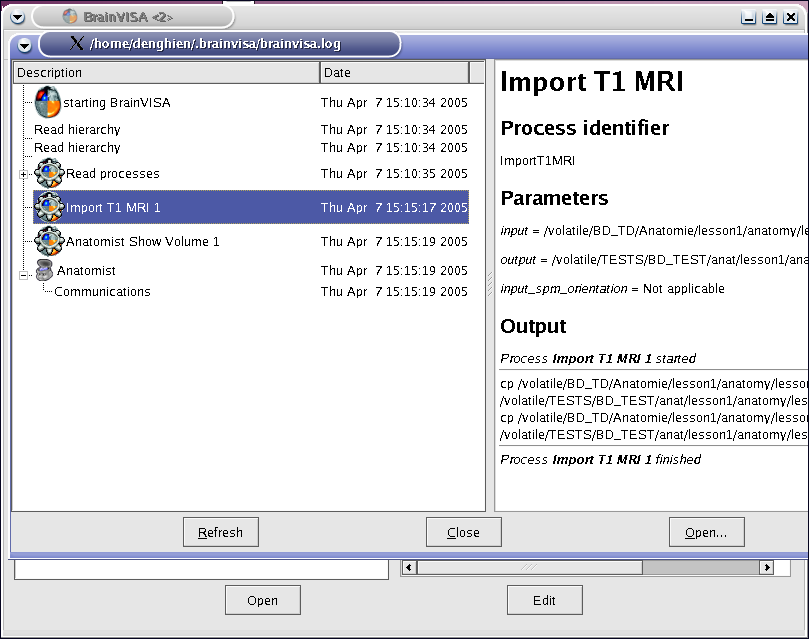Select the Communications log entry
Screen dimensions: 809x639
[x=102, y=292]
